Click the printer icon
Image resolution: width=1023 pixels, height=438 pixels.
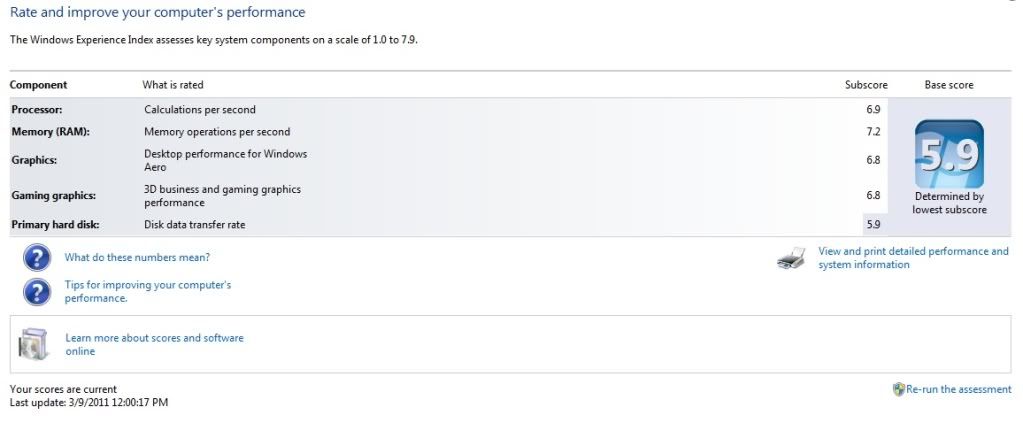coord(791,259)
